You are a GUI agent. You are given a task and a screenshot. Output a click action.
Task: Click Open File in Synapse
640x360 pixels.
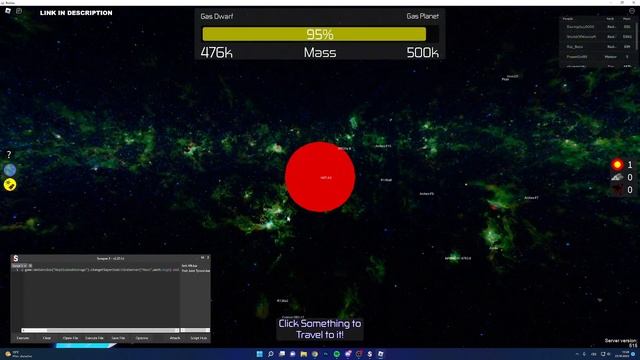(x=70, y=338)
